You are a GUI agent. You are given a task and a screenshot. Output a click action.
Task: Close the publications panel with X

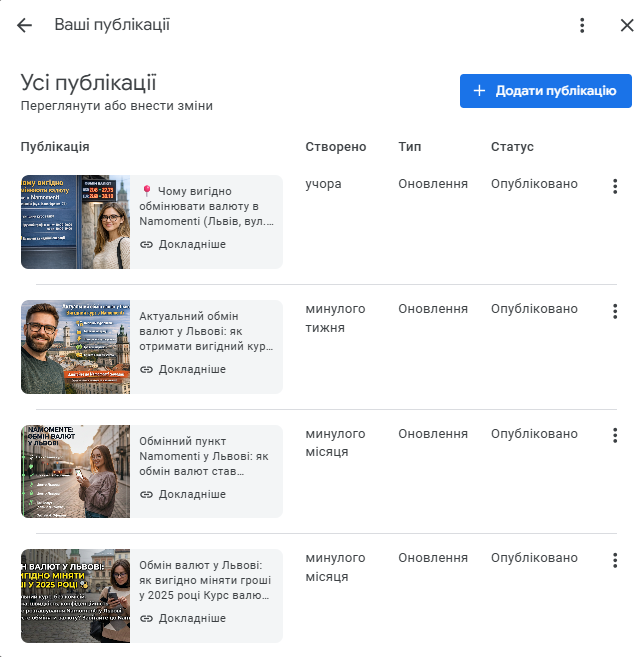coord(626,25)
